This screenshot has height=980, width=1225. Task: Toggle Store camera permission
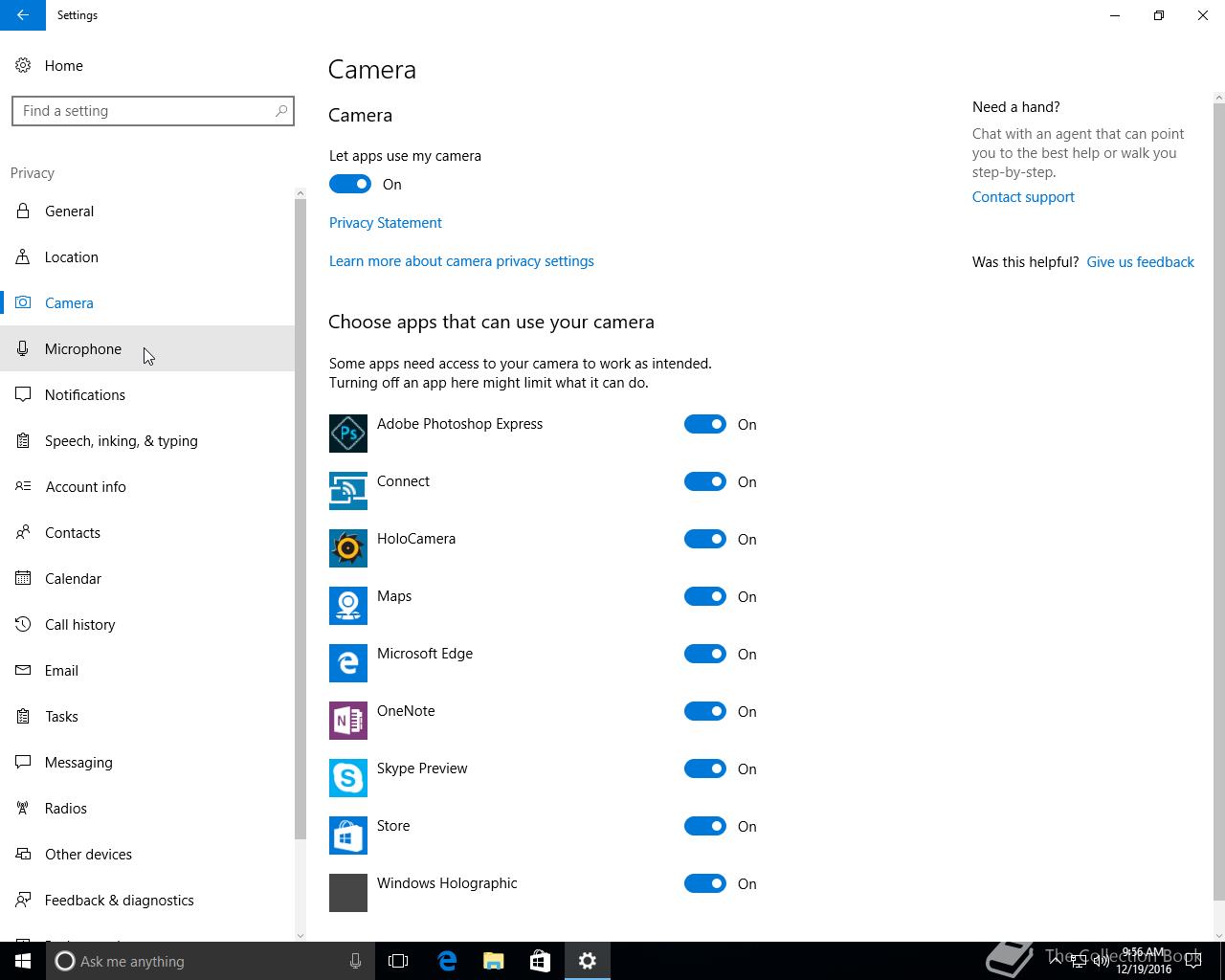pyautogui.click(x=705, y=826)
